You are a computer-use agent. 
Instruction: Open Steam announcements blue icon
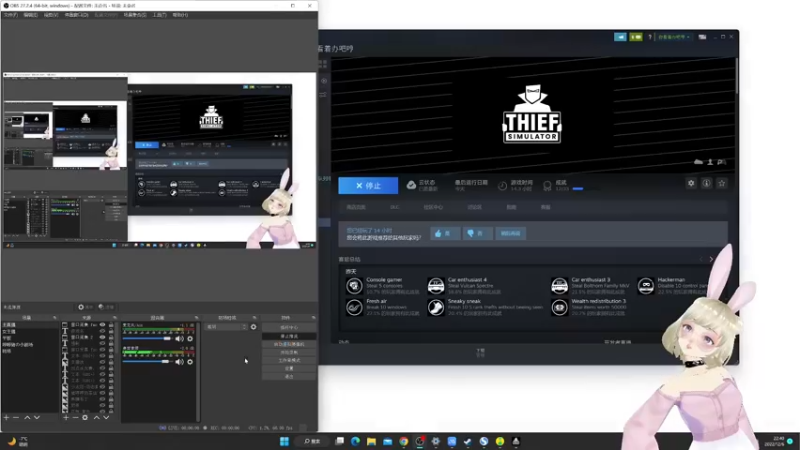pos(620,37)
